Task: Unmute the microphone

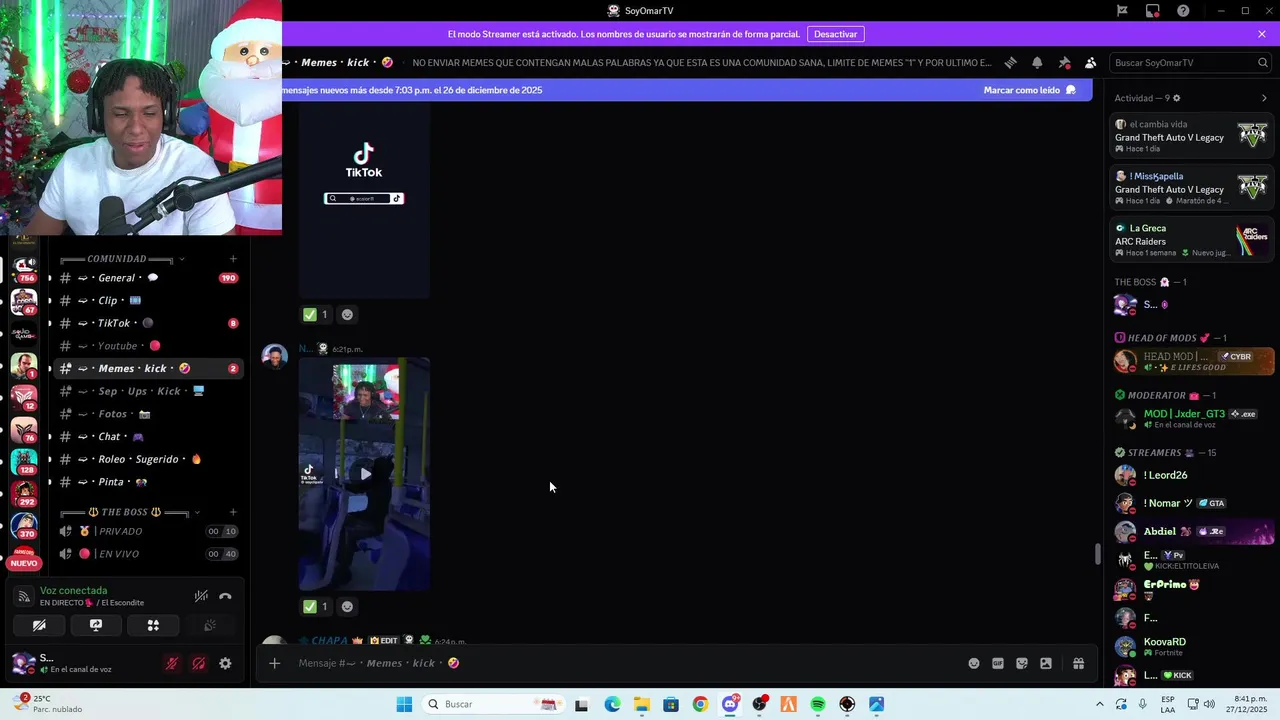Action: tap(172, 663)
